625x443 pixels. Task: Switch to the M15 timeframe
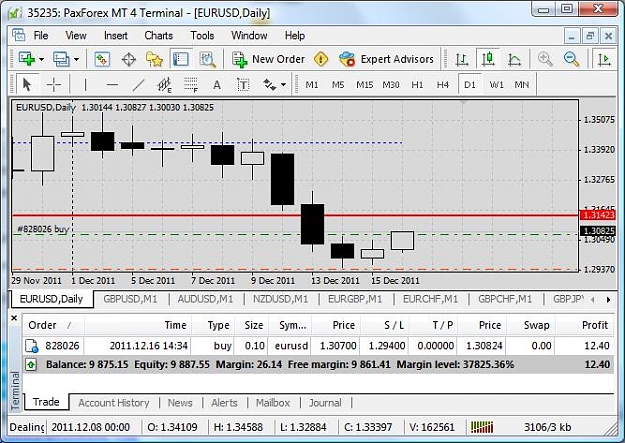(x=364, y=85)
